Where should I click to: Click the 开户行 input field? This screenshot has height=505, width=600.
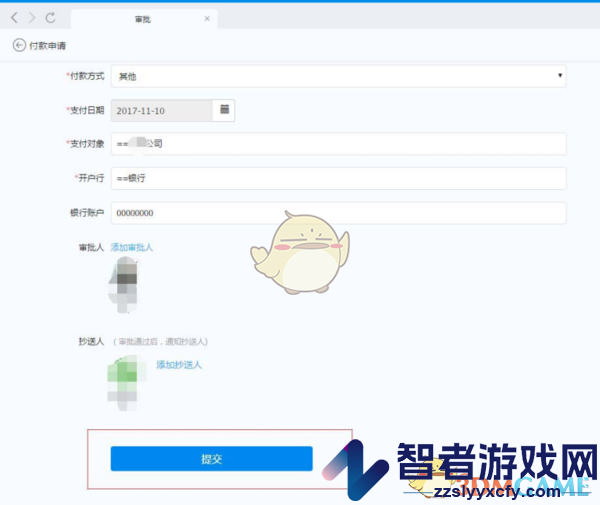(x=338, y=178)
